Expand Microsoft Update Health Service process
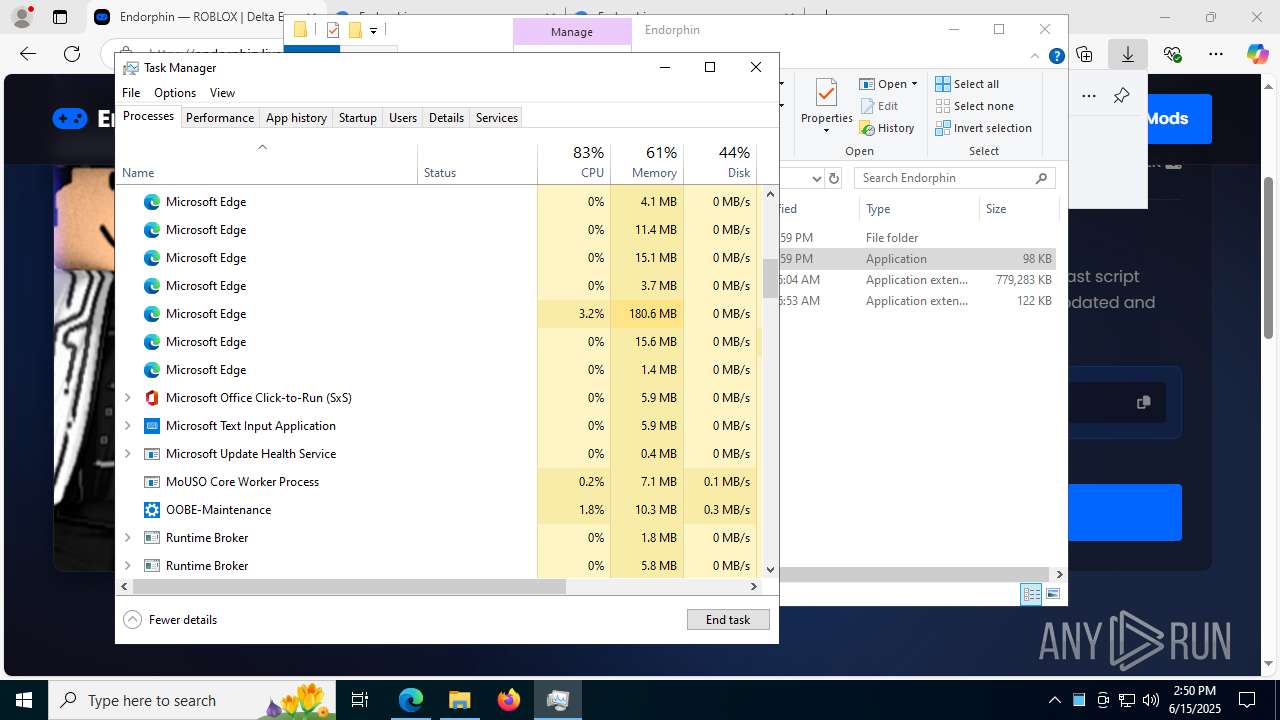Viewport: 1280px width, 720px height. (127, 454)
